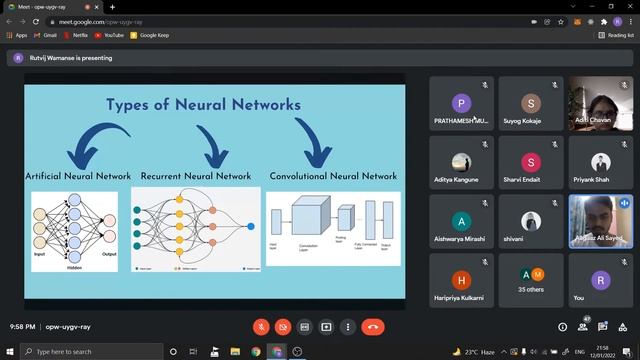The image size is (640, 360).
Task: Select Sharvi Endait participant tile
Action: pyautogui.click(x=531, y=162)
